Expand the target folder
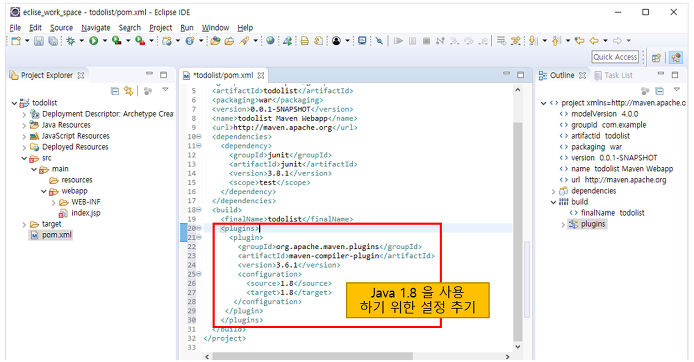This screenshot has height=362, width=694. 24,224
